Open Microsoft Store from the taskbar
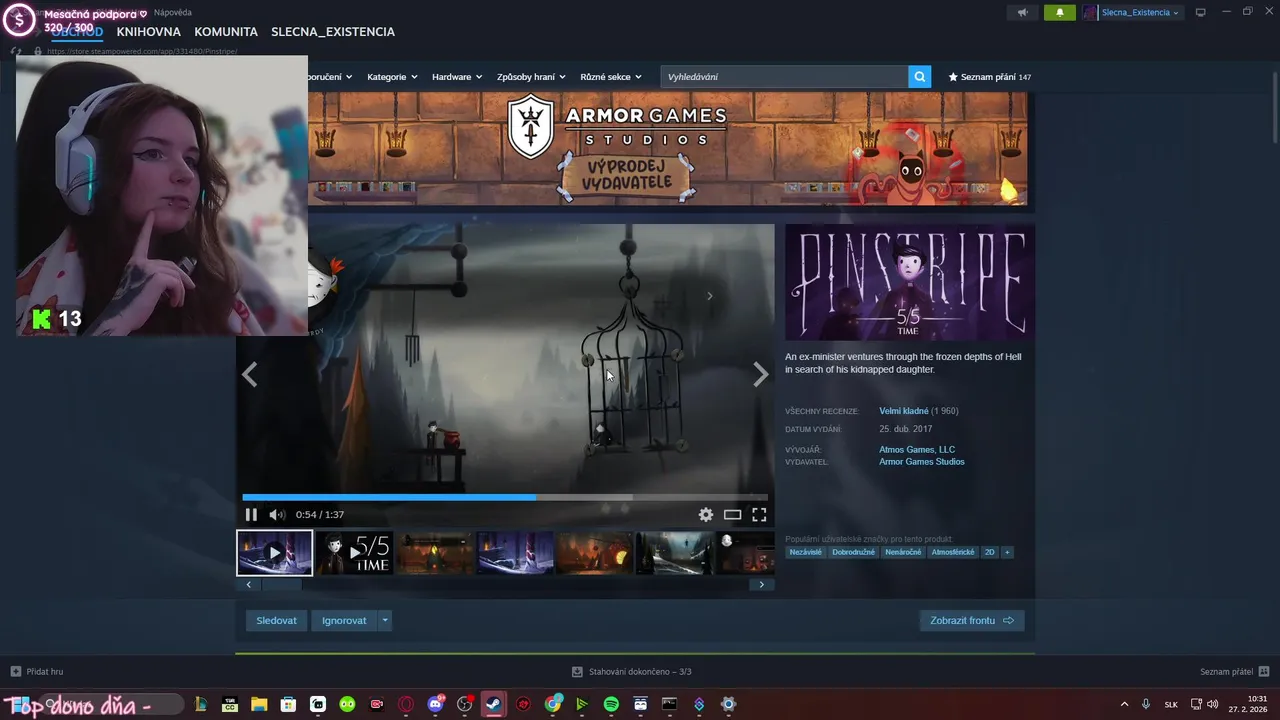The height and width of the screenshot is (720, 1280). 288,704
